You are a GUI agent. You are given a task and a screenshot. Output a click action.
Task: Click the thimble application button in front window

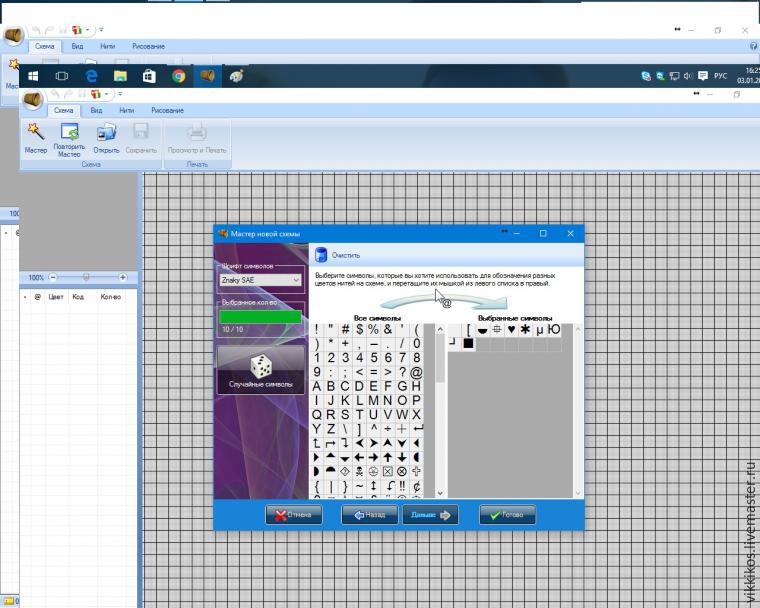pos(33,99)
